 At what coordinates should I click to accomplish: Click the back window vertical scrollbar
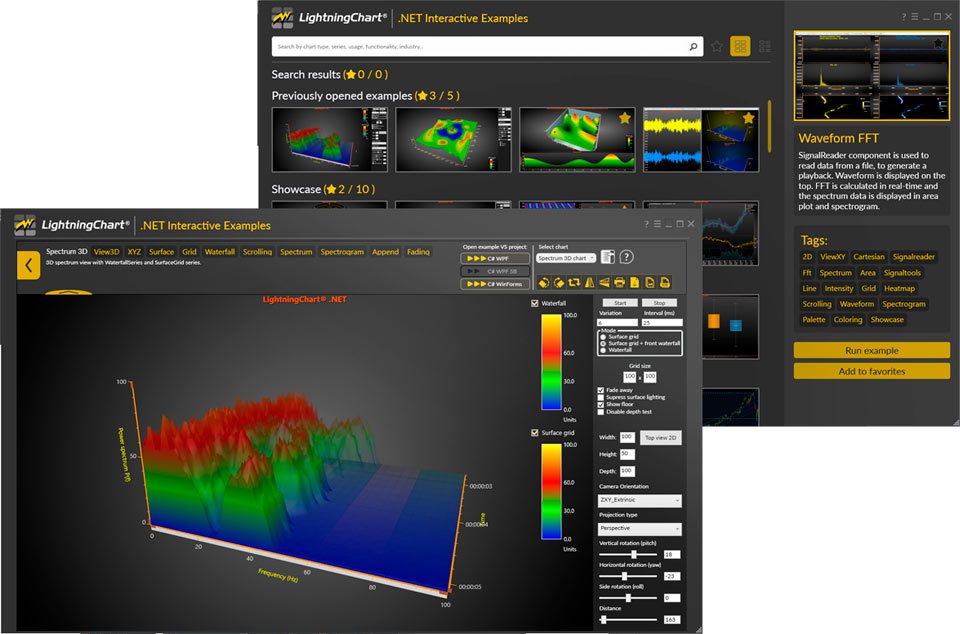[769, 126]
